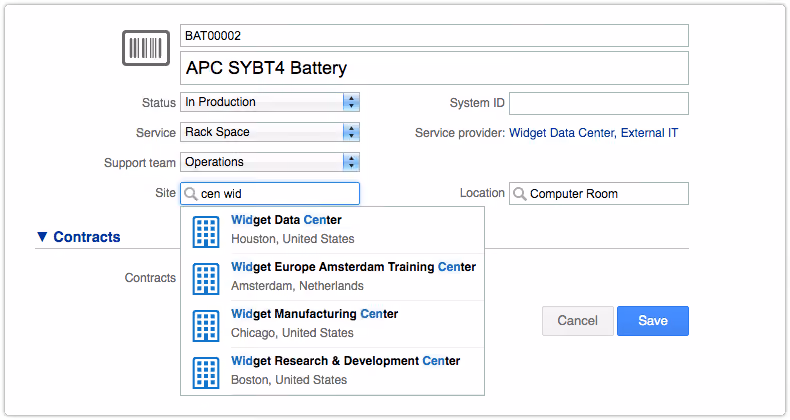Click building icon beside Widget Manufacturing Center
The image size is (790, 420).
(206, 326)
